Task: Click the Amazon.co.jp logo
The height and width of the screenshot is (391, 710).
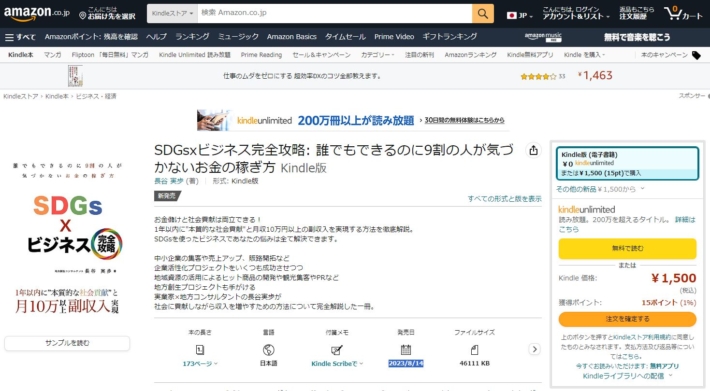Action: click(x=37, y=14)
